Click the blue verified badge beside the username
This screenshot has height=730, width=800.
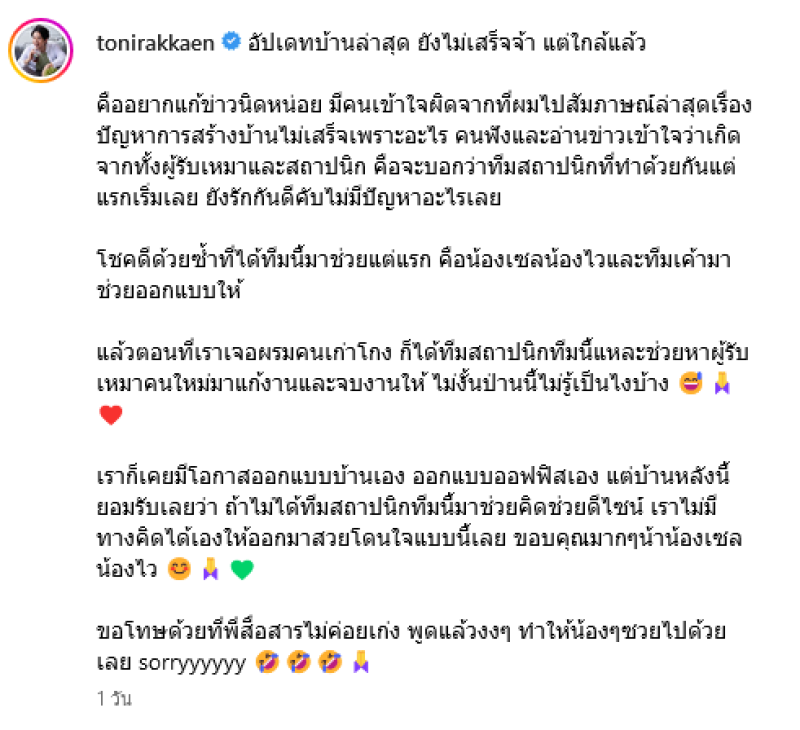pyautogui.click(x=231, y=41)
